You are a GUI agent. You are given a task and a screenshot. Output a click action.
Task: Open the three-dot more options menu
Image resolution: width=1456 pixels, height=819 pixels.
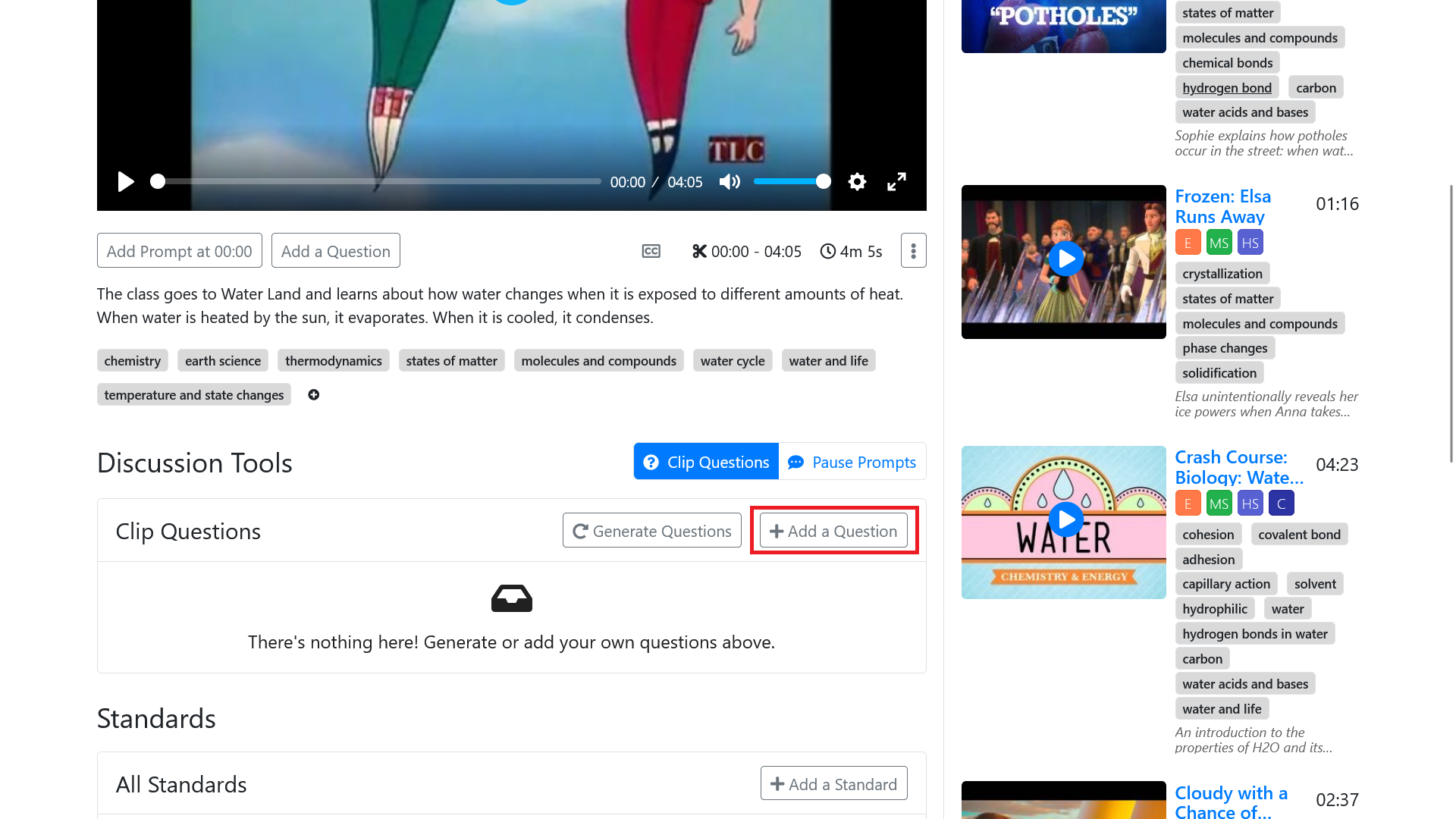point(914,250)
